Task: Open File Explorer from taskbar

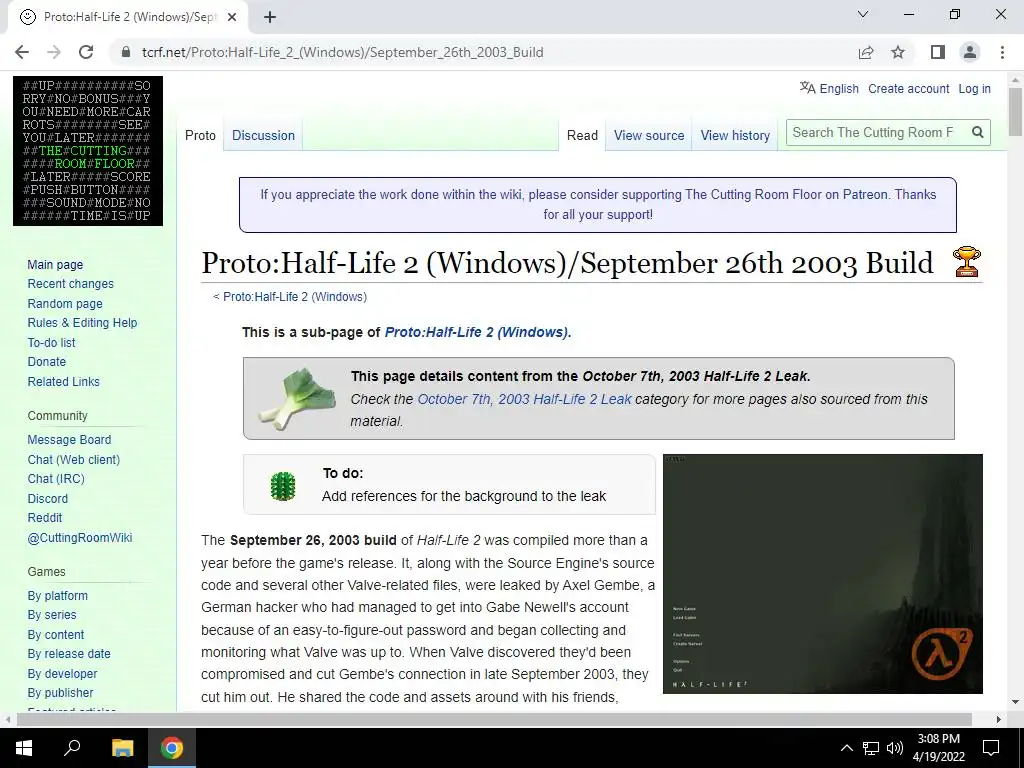Action: click(122, 748)
